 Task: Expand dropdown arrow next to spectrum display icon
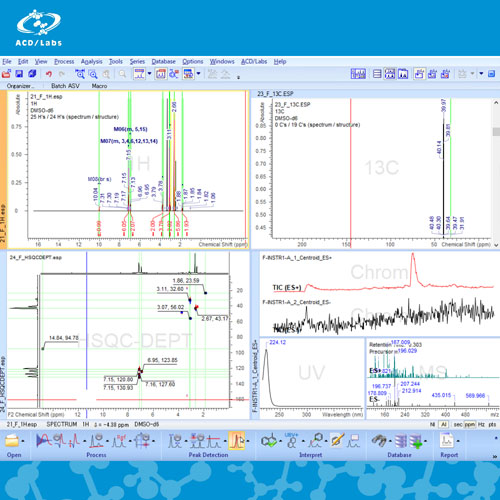(149, 73)
